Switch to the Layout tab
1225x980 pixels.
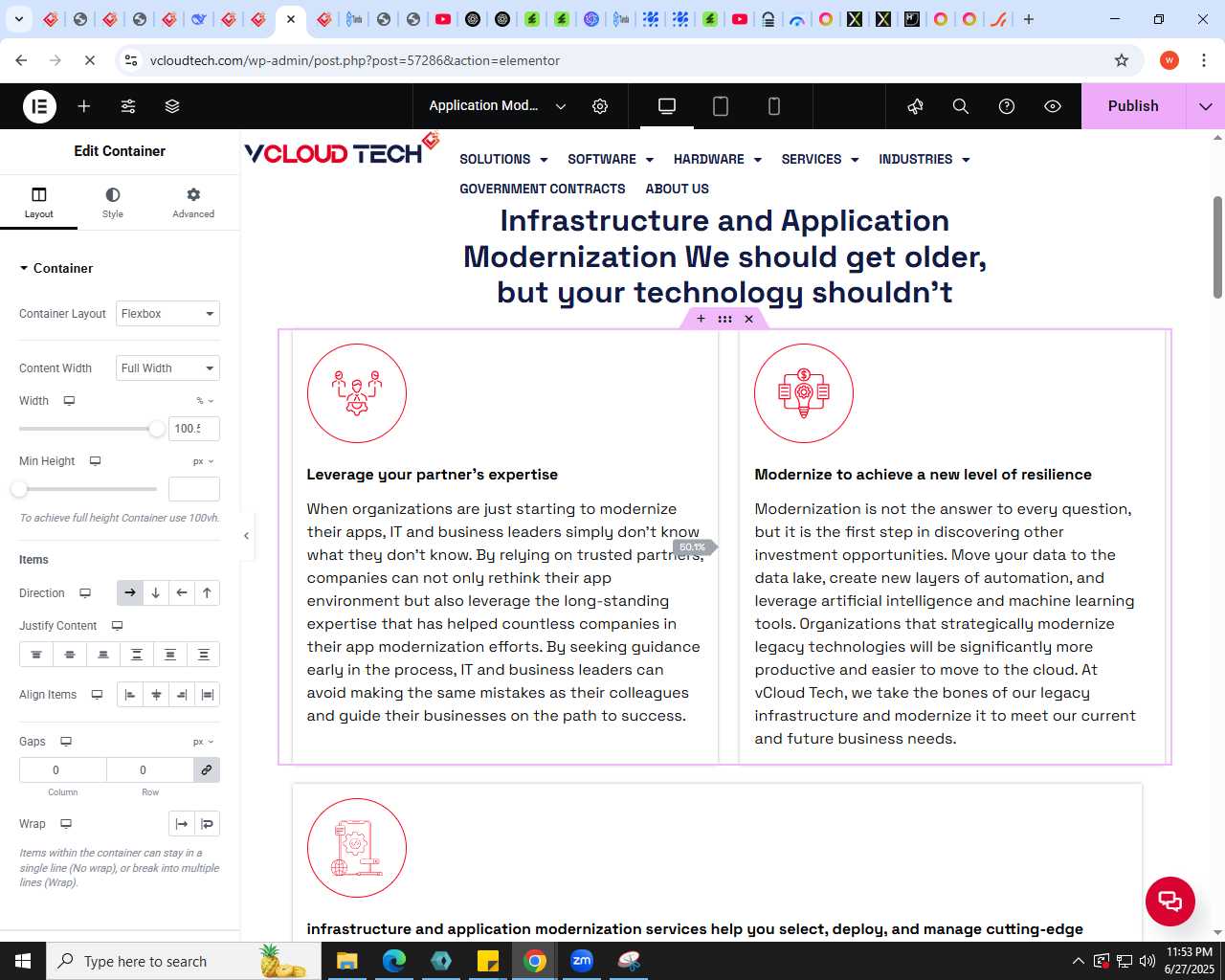click(x=38, y=203)
